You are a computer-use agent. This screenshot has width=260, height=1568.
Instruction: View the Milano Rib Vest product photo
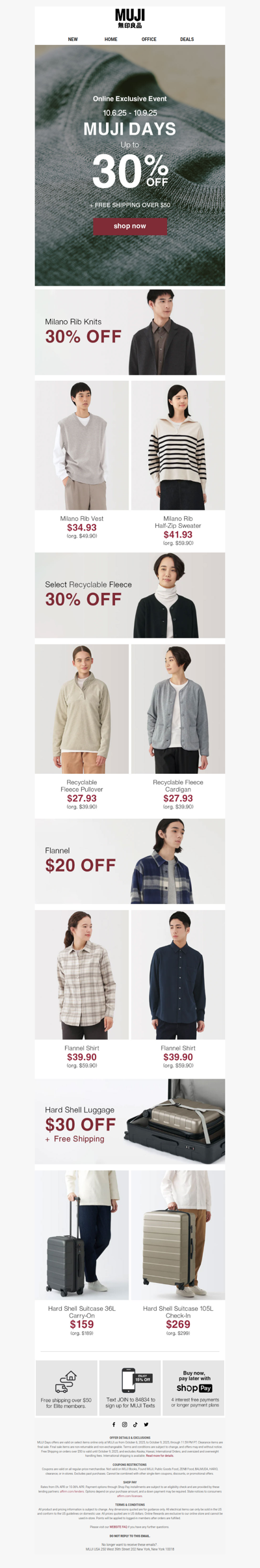click(82, 445)
